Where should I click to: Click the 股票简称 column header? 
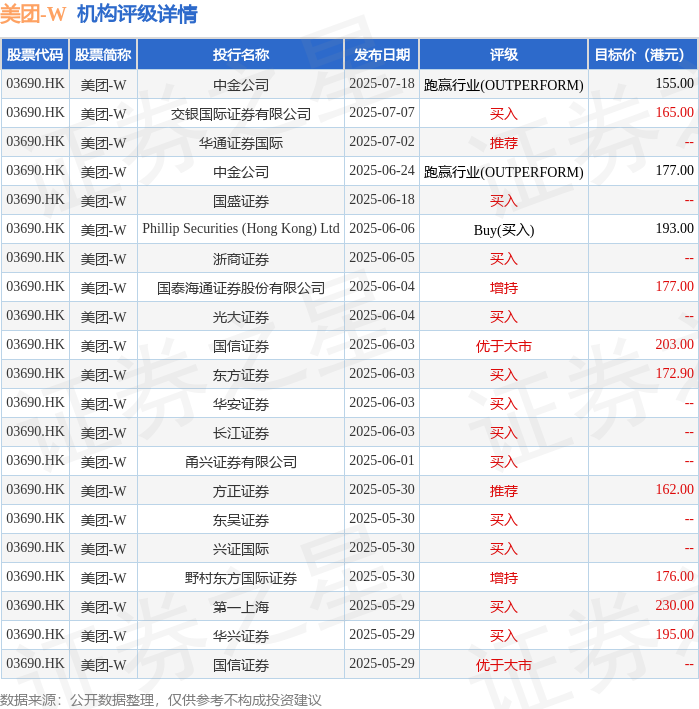103,55
